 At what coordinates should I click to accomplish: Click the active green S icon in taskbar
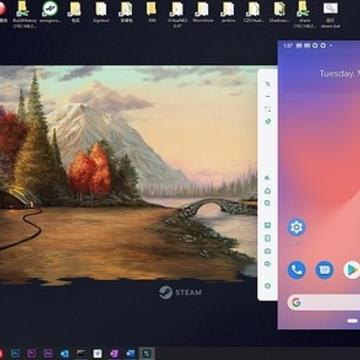click(147, 353)
